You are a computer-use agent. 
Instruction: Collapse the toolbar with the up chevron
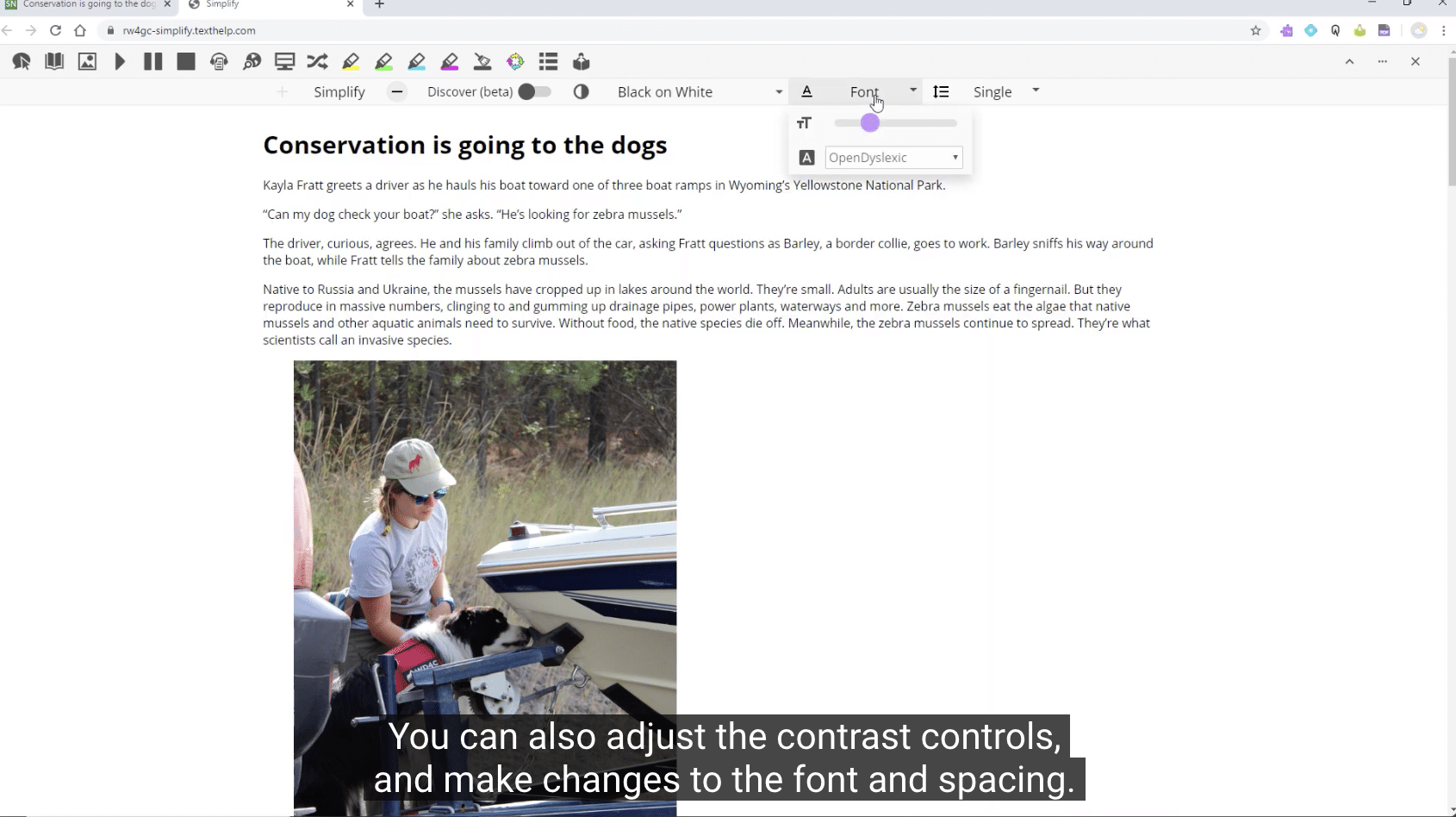[1349, 61]
